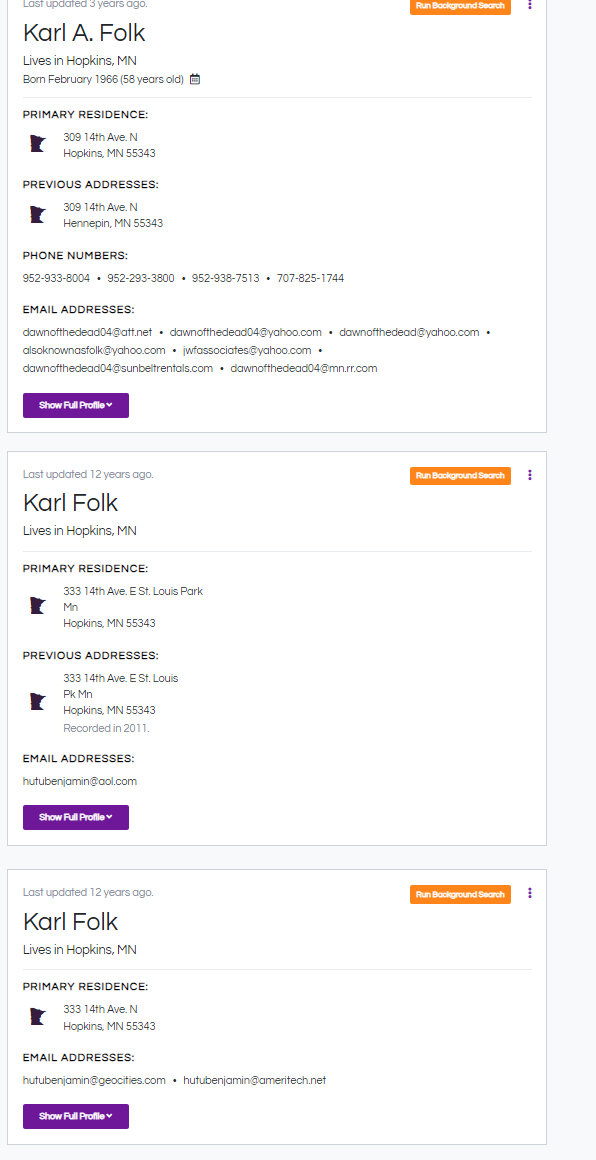
Task: Click phone number 707-825-1744
Action: 311,278
